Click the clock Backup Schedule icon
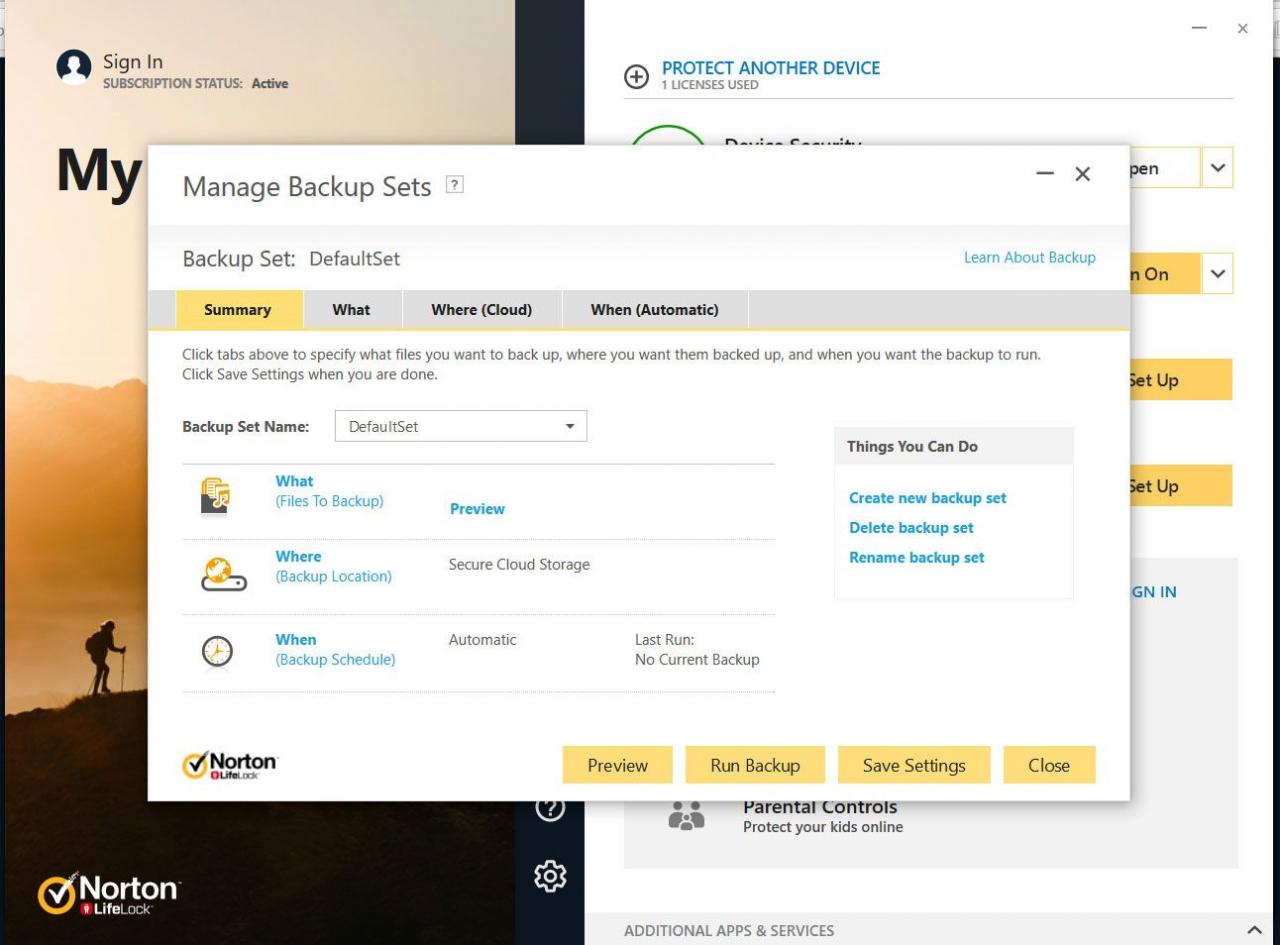 pyautogui.click(x=218, y=650)
